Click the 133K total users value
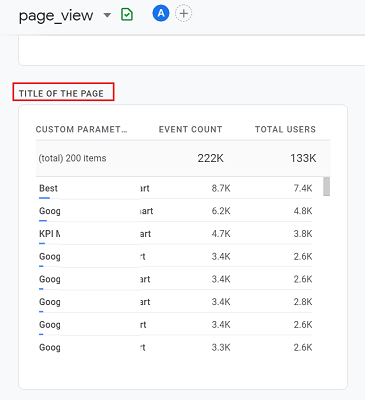 click(303, 158)
